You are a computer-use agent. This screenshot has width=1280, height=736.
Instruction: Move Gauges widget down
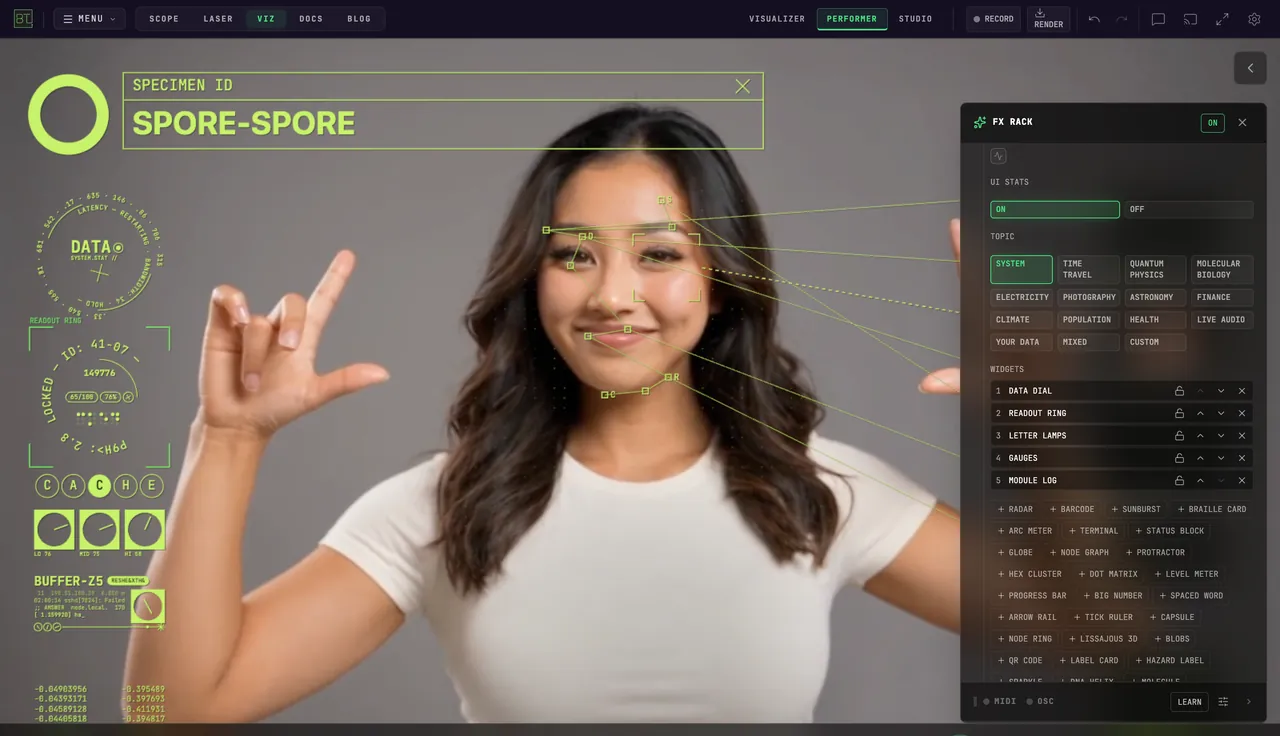(x=1221, y=458)
